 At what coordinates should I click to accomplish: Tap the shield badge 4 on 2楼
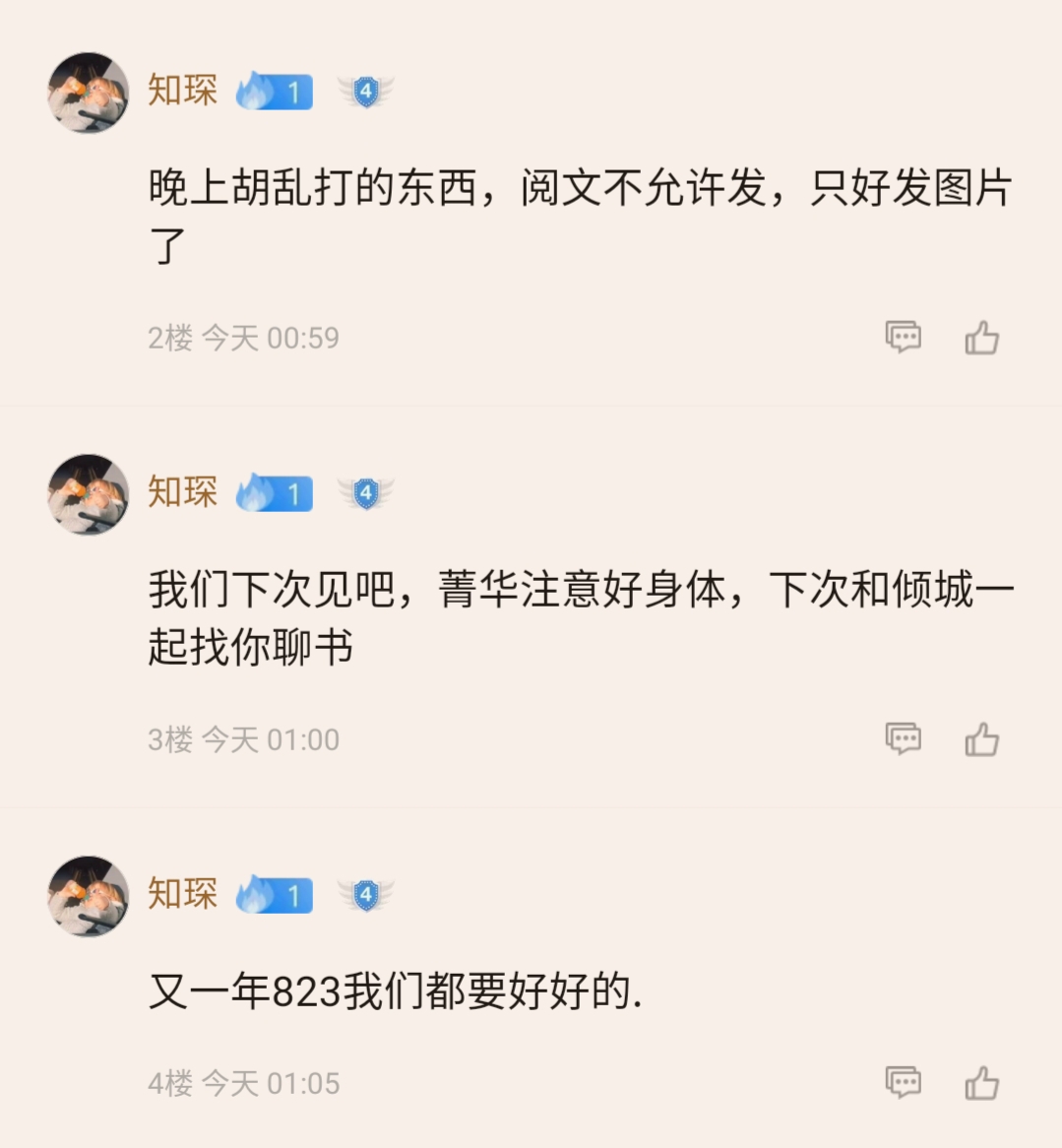(x=366, y=92)
